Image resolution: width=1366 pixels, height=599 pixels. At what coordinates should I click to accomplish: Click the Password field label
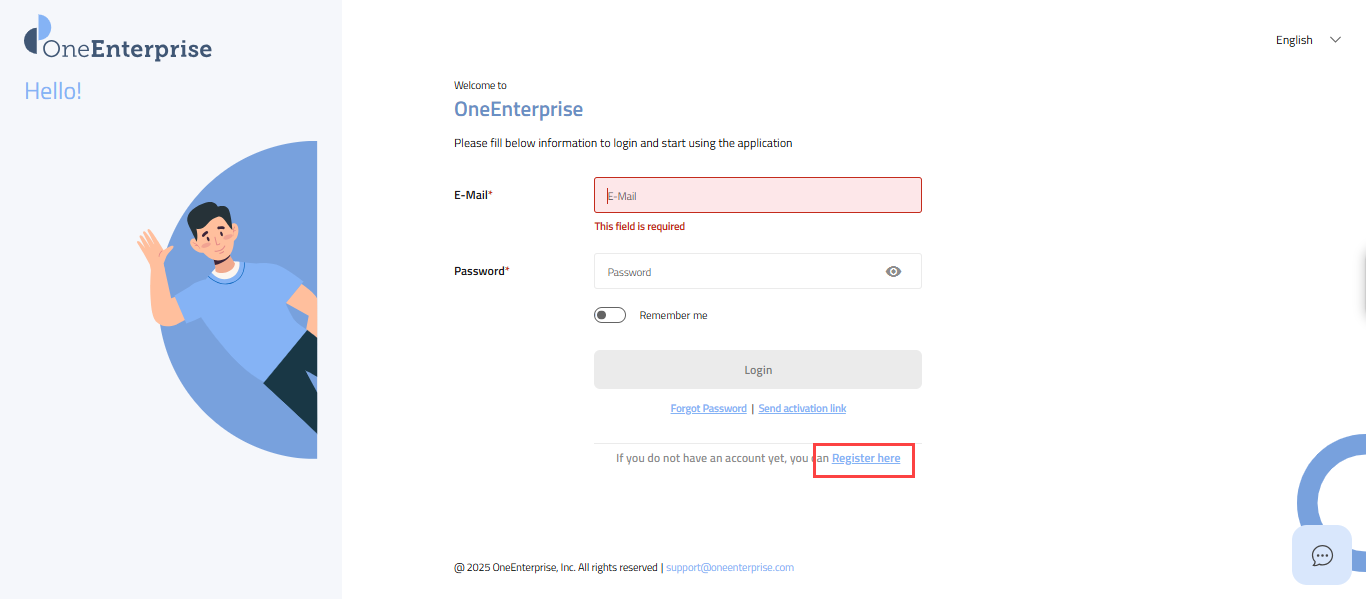click(481, 271)
